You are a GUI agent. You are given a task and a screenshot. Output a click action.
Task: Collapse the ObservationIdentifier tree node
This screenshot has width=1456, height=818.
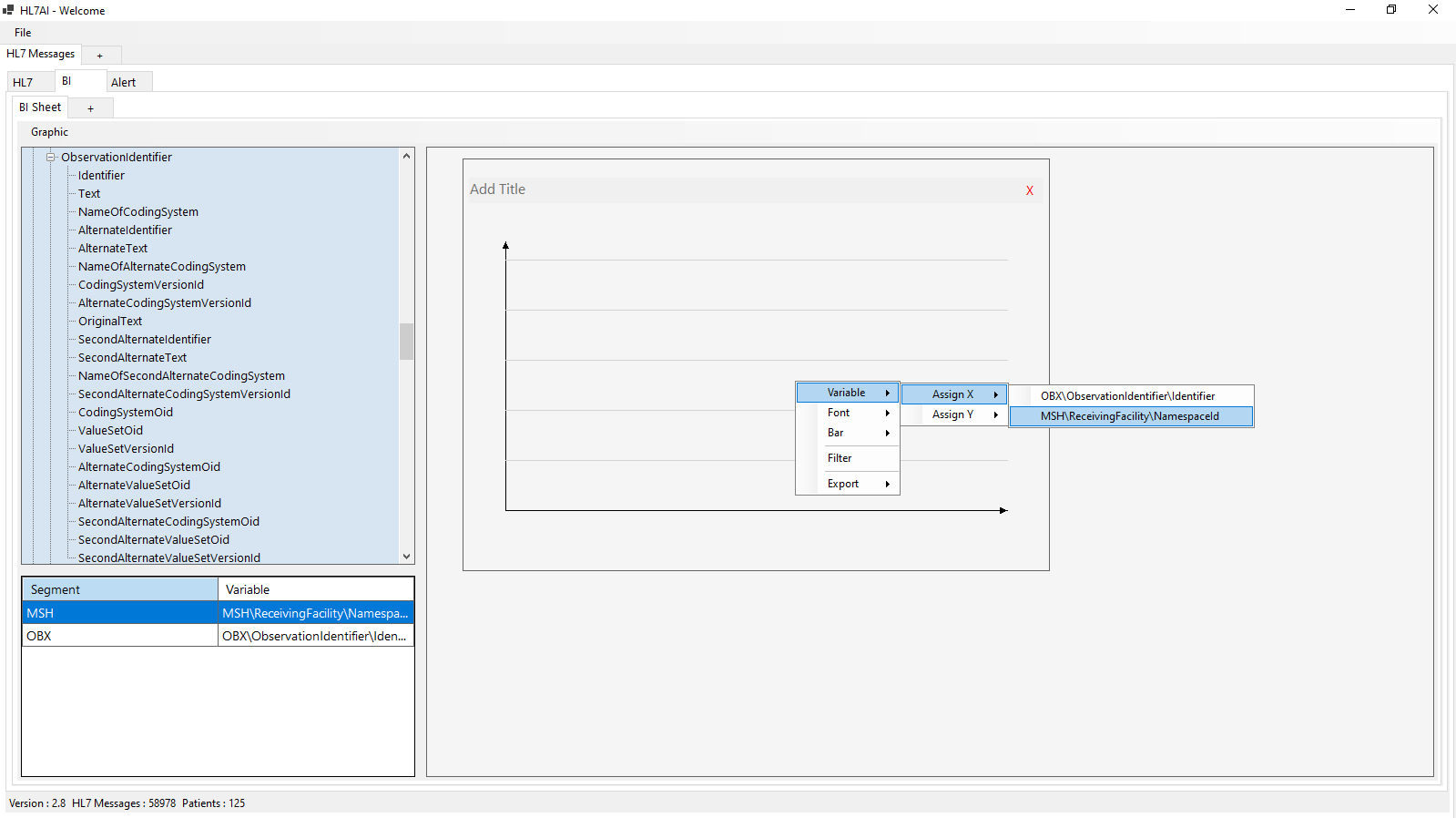pyautogui.click(x=52, y=157)
